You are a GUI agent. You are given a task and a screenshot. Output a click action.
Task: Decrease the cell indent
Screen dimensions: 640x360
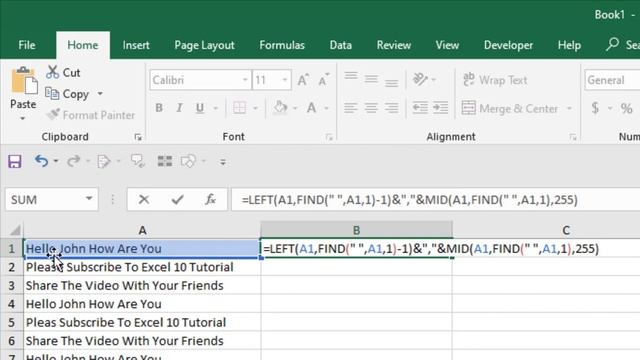[420, 108]
